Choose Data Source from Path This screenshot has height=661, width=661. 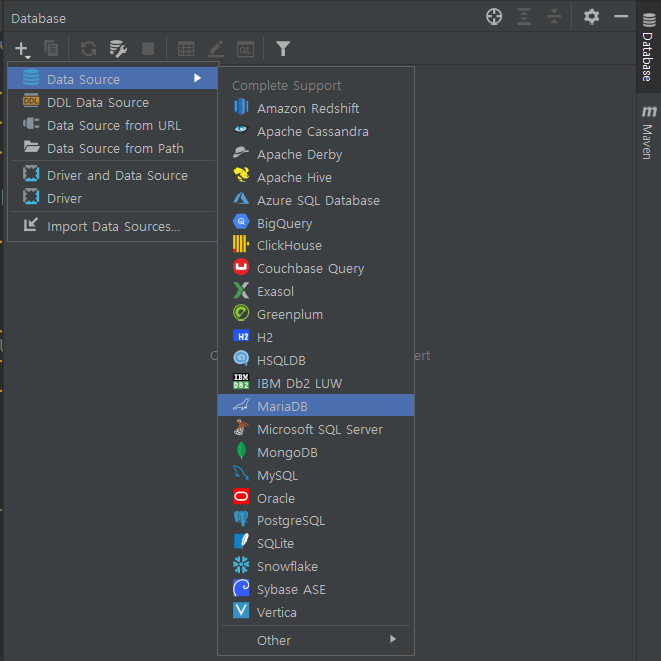pyautogui.click(x=113, y=148)
